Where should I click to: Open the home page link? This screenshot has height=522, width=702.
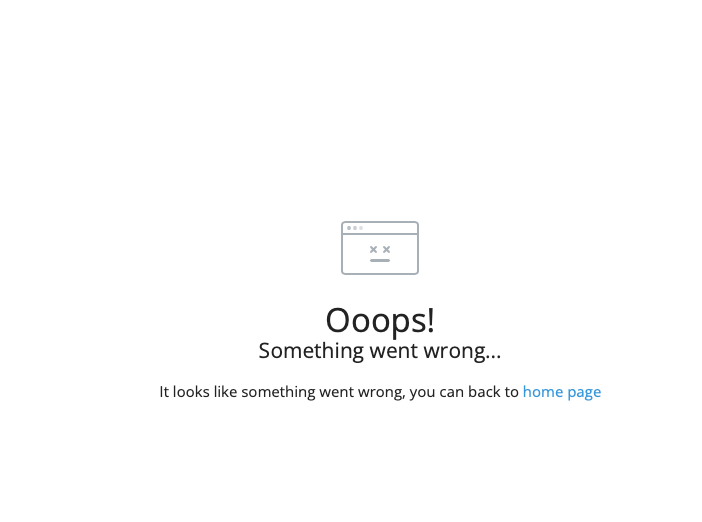(x=562, y=392)
